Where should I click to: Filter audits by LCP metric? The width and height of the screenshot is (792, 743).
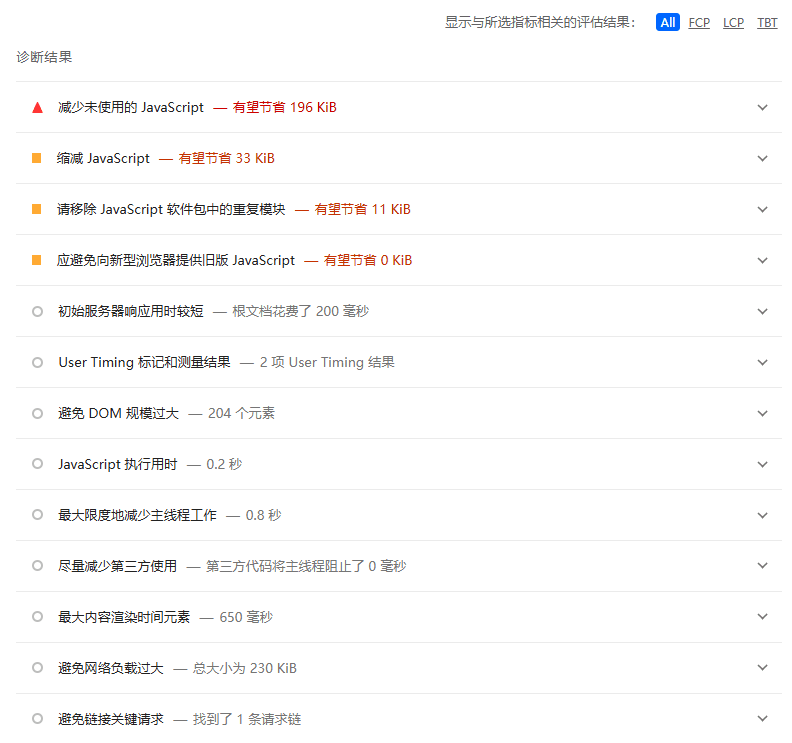point(733,23)
